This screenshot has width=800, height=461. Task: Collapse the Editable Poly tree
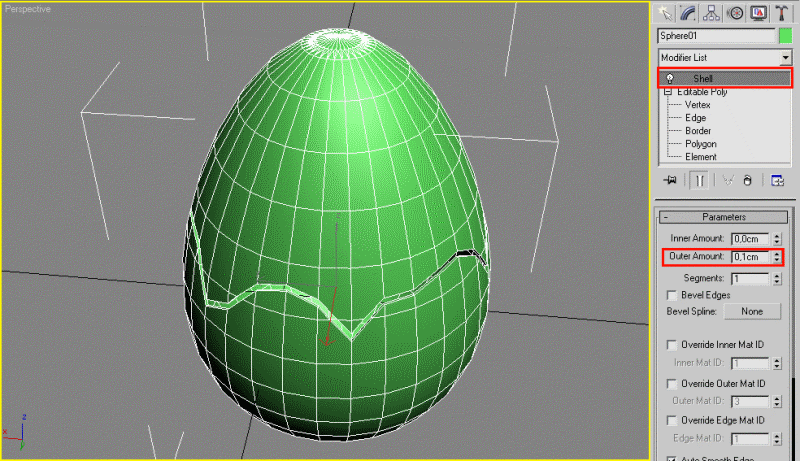[x=668, y=92]
